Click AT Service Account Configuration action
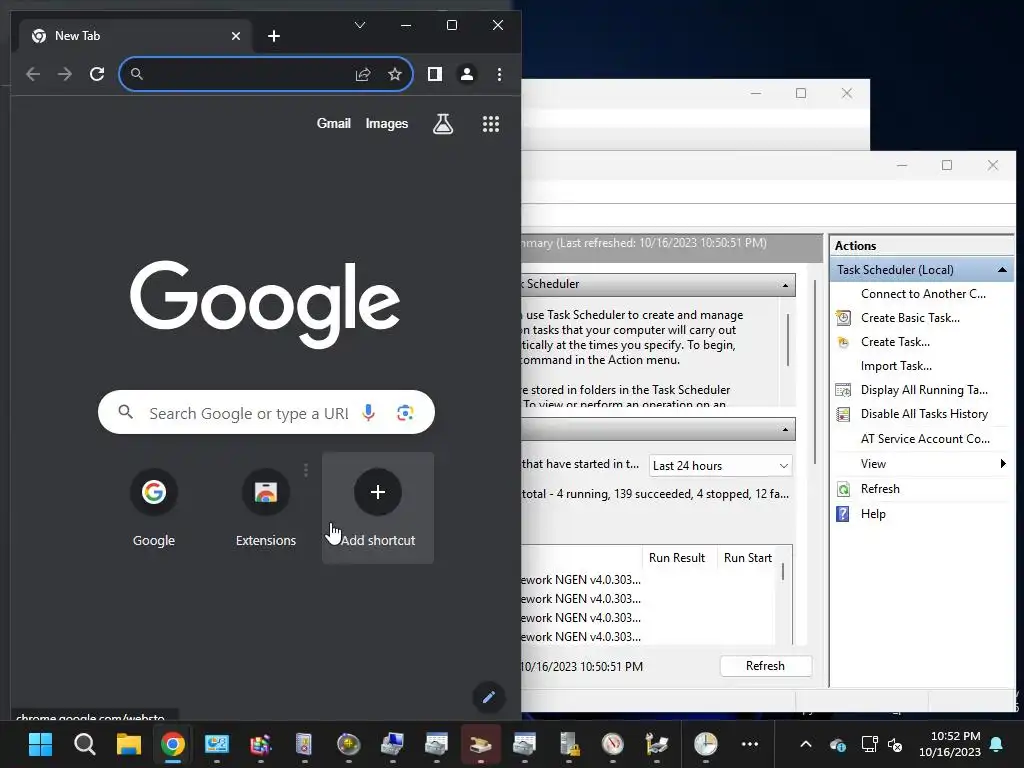This screenshot has width=1024, height=768. 925,439
